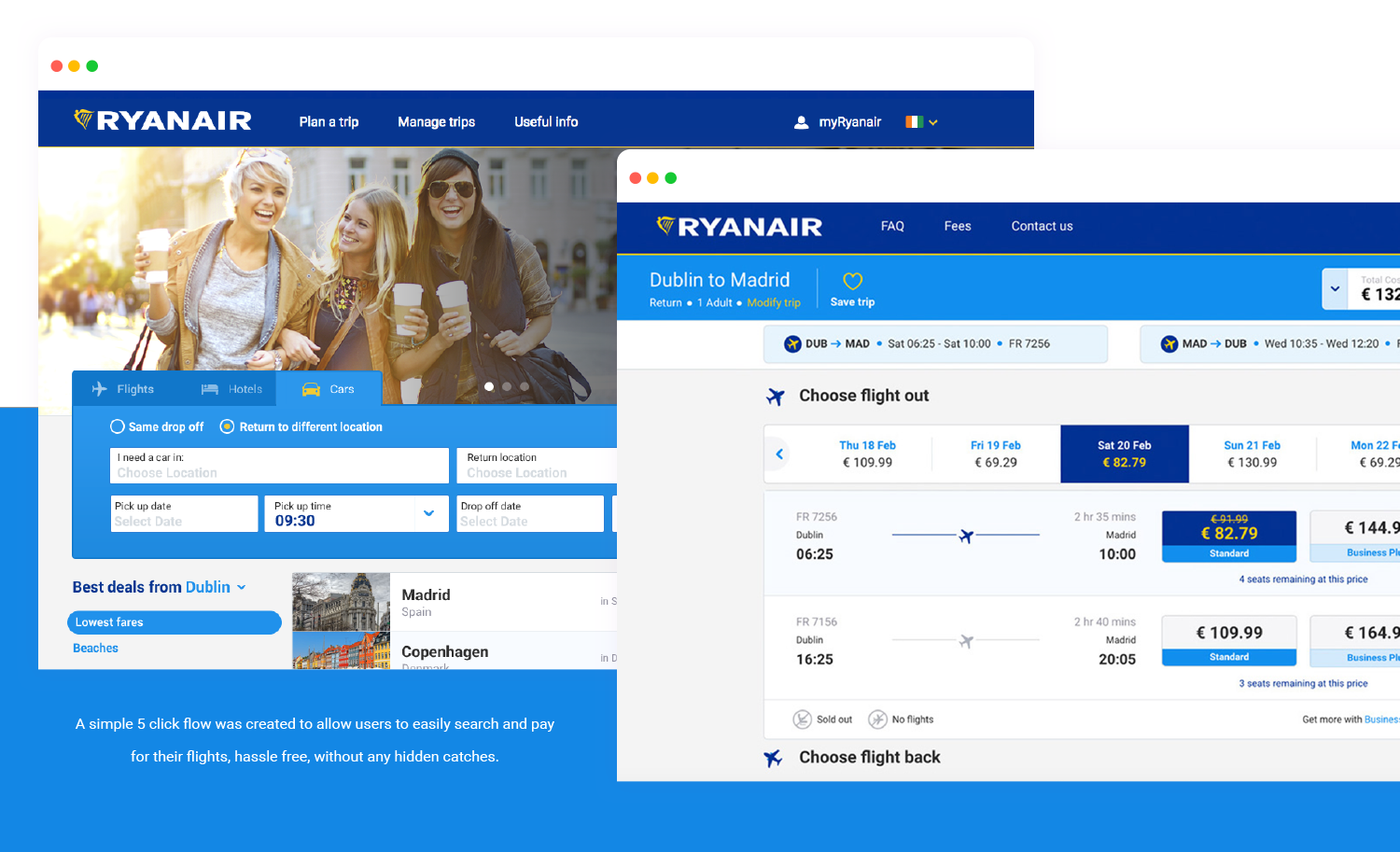Expand the Total Cost chevron dropdown
Image resolution: width=1400 pixels, height=852 pixels.
click(x=1336, y=289)
